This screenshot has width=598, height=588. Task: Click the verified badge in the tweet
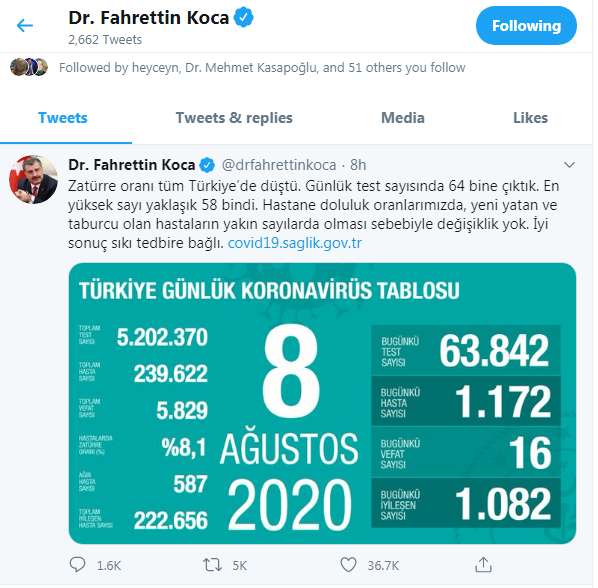(207, 165)
